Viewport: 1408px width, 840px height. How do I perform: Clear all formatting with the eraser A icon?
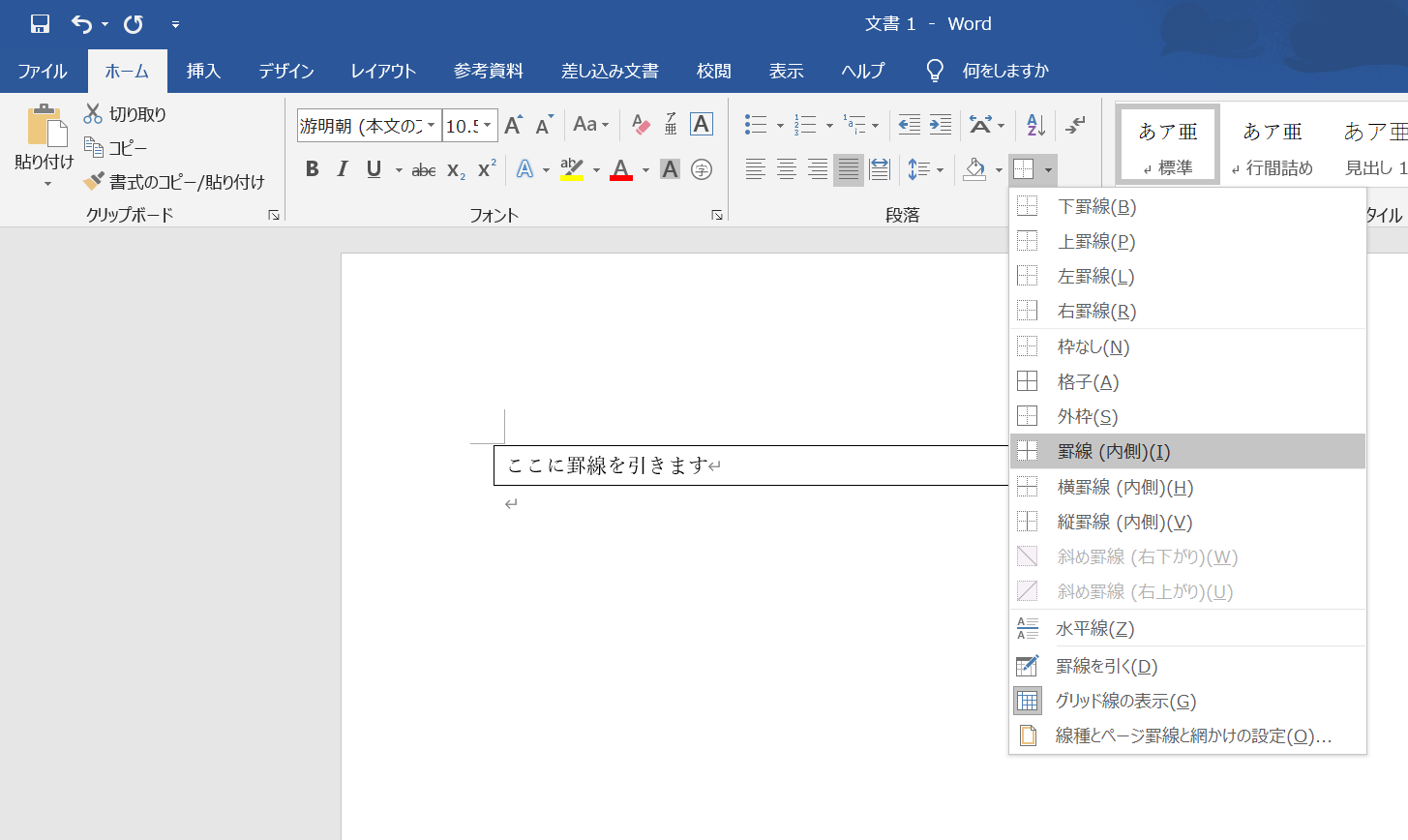(640, 125)
